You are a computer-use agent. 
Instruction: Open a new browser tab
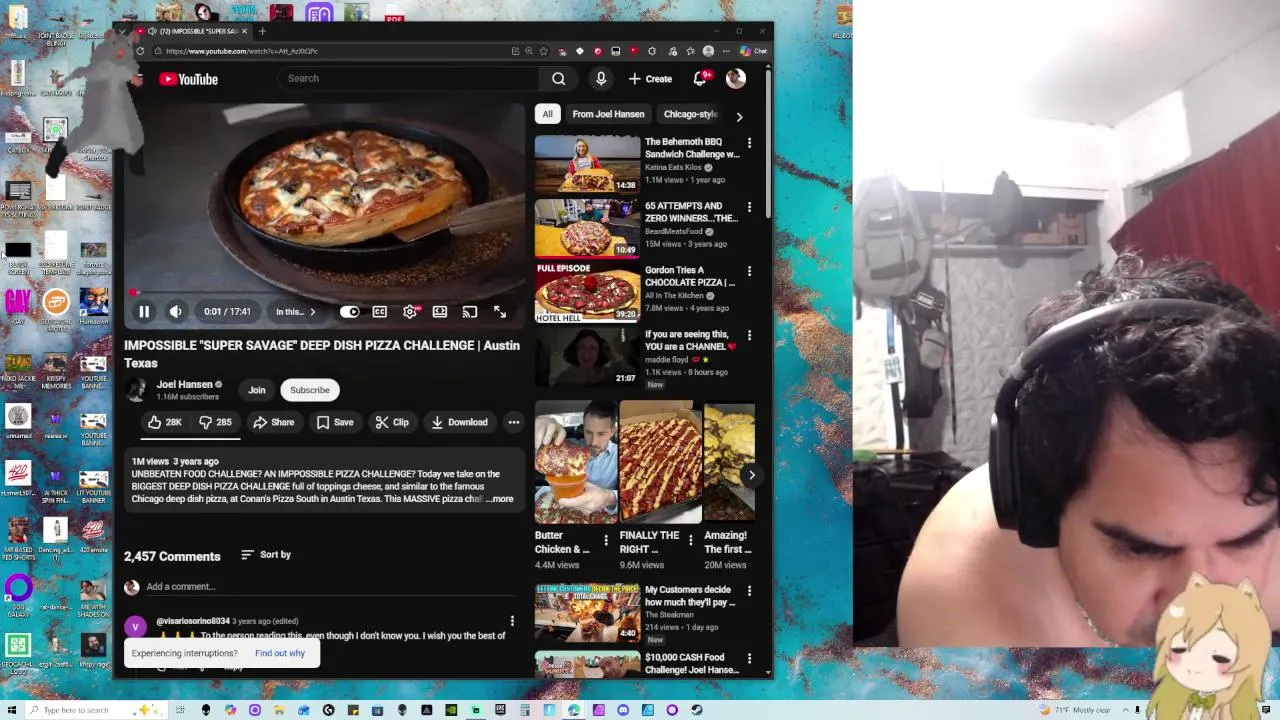(x=262, y=31)
